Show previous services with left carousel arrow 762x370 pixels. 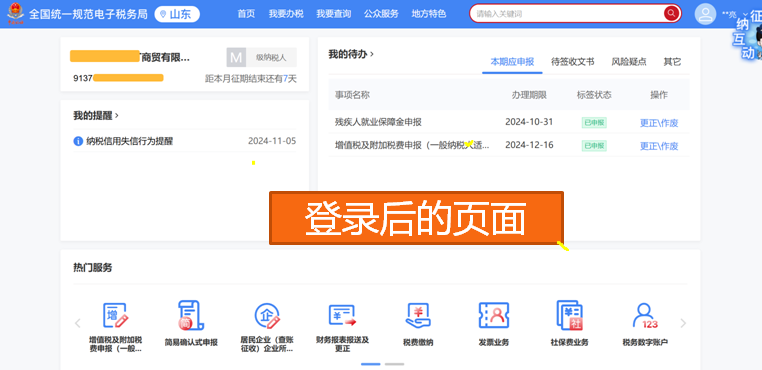(77, 323)
